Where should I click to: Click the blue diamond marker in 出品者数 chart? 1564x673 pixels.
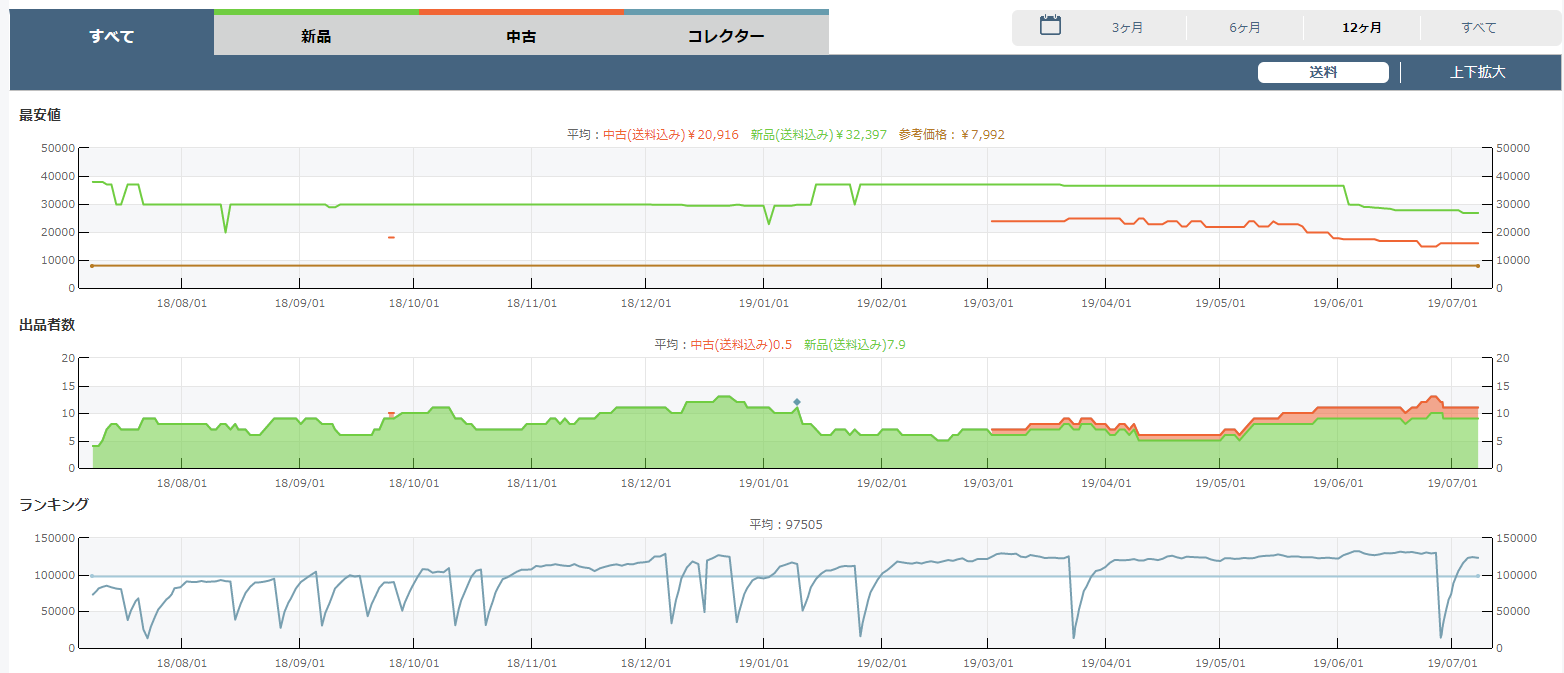[797, 402]
